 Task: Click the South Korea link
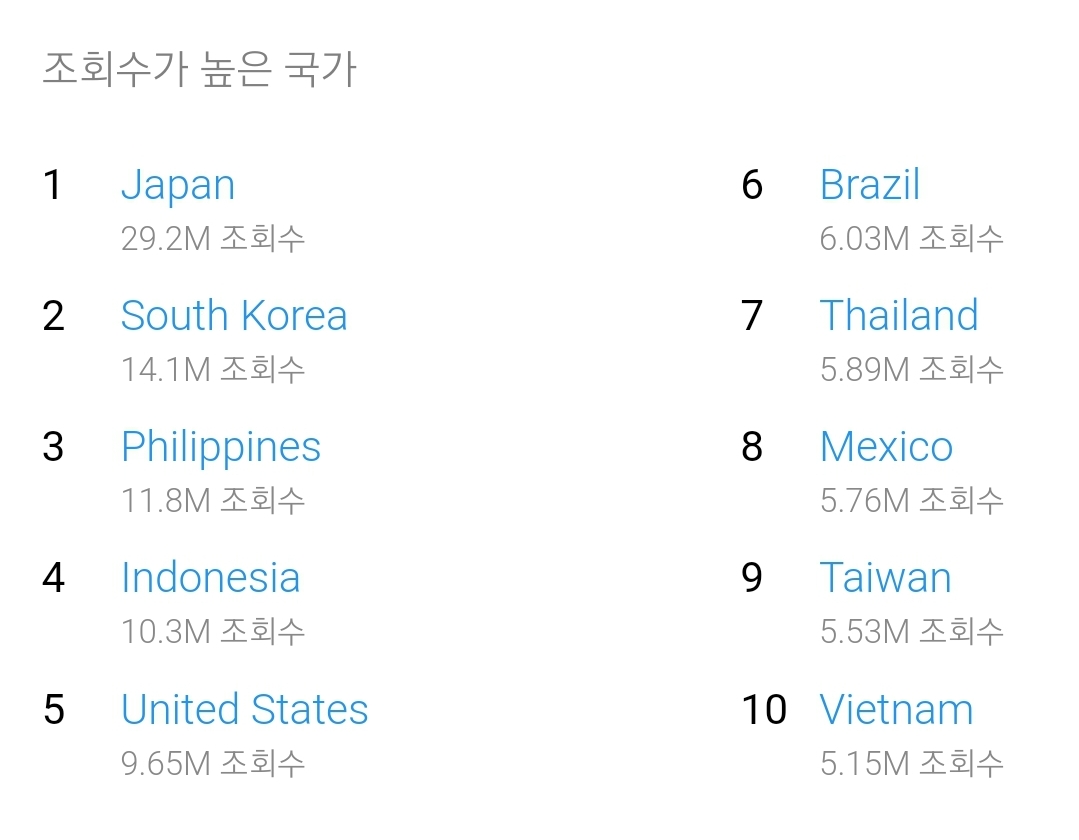point(234,316)
